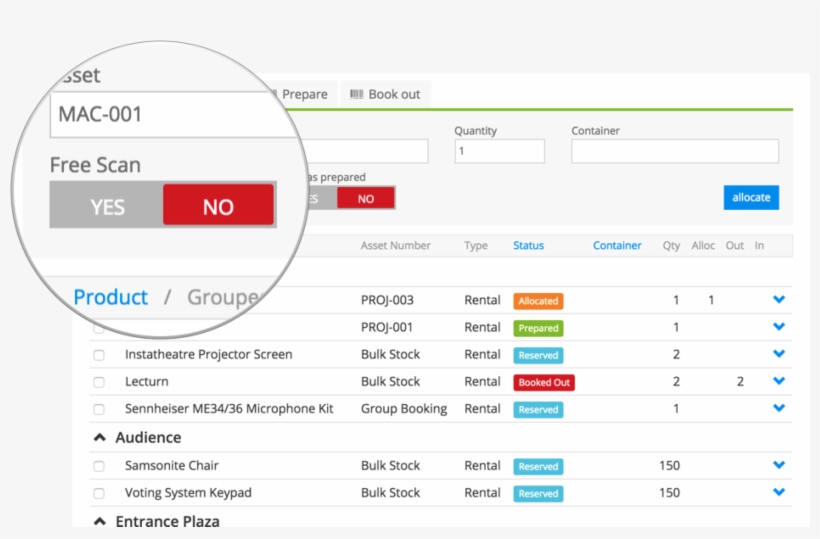This screenshot has width=820, height=539.
Task: Click the magnified Product link
Action: (x=110, y=297)
